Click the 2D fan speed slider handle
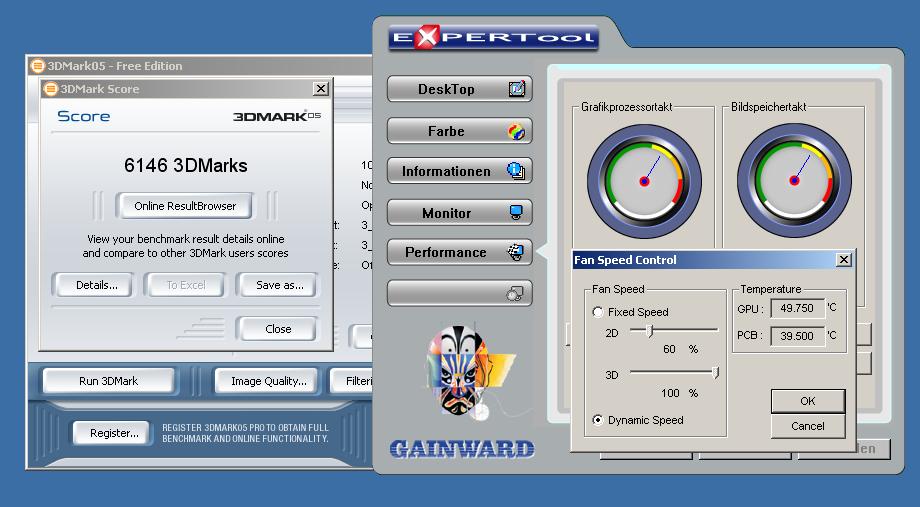 650,331
